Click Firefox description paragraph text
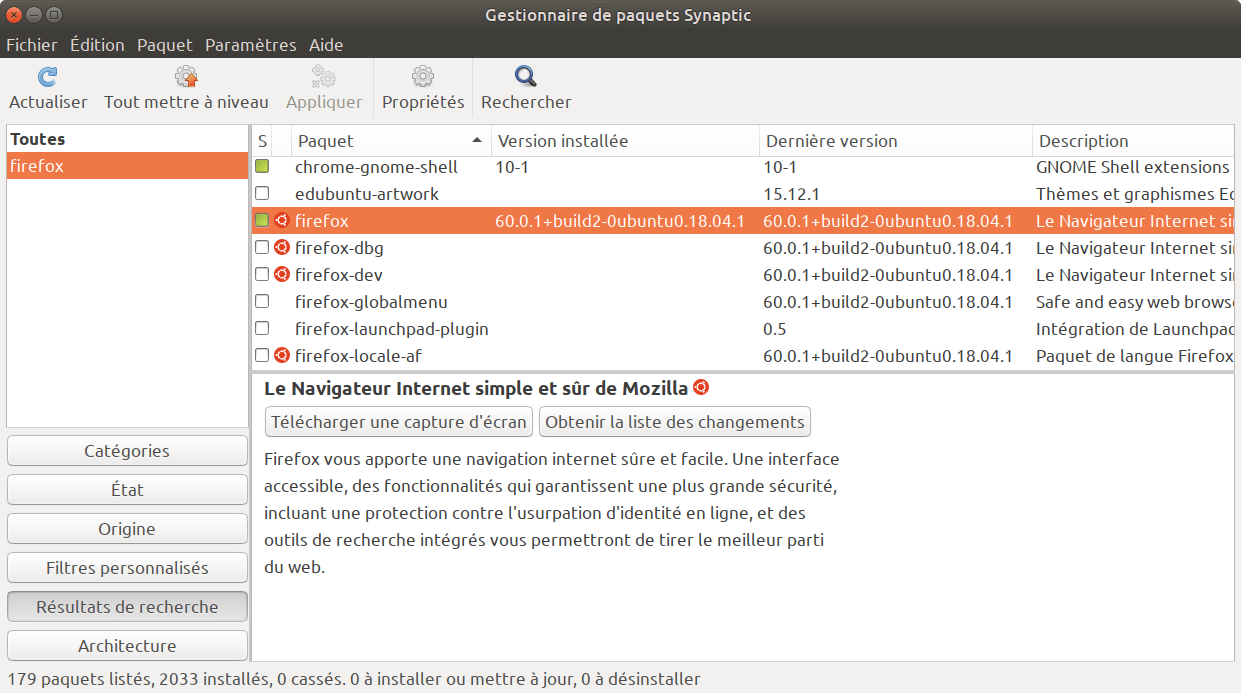Screen dimensions: 1241x693 click(552, 513)
